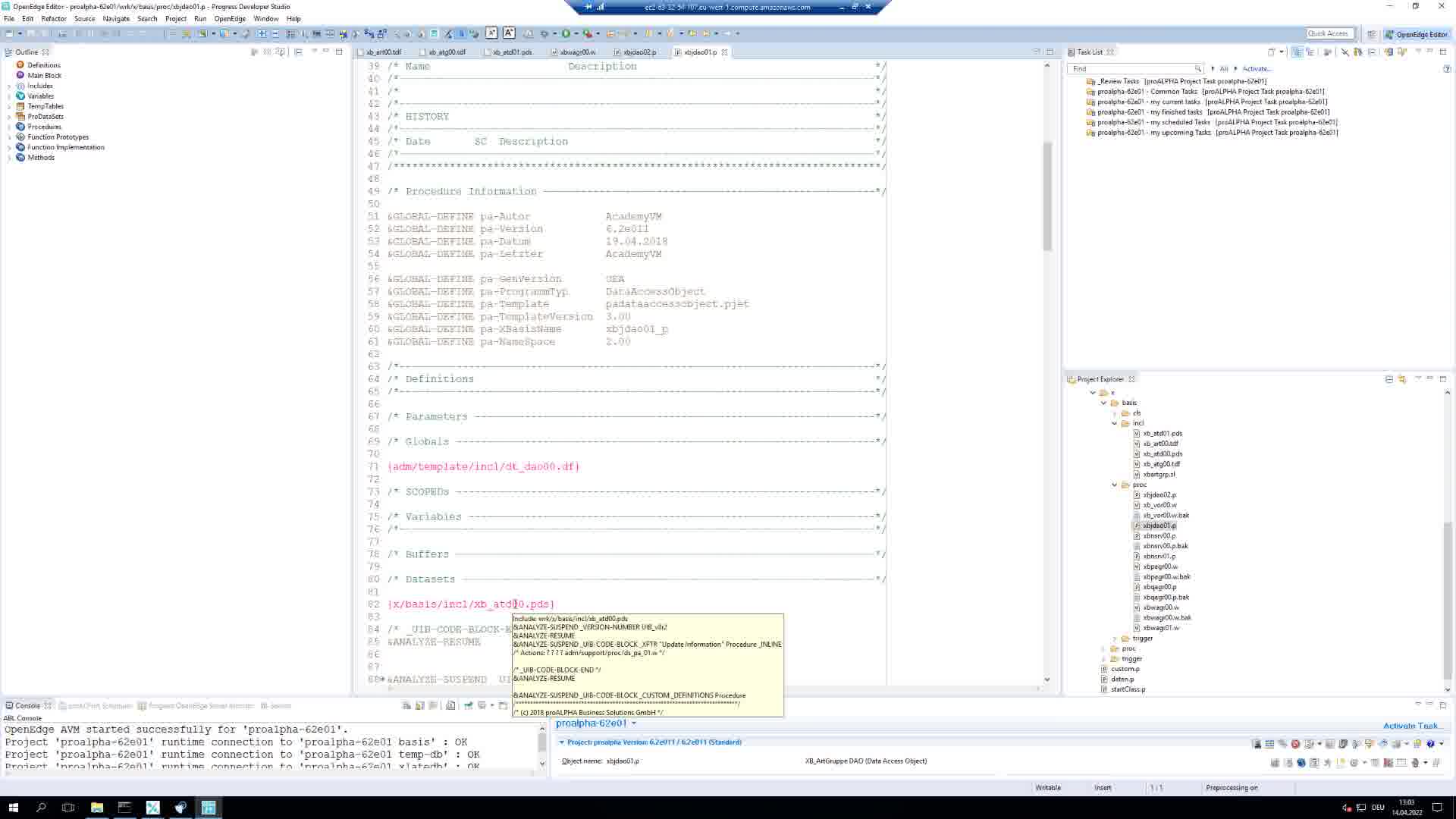Open the File menu

click(9, 18)
